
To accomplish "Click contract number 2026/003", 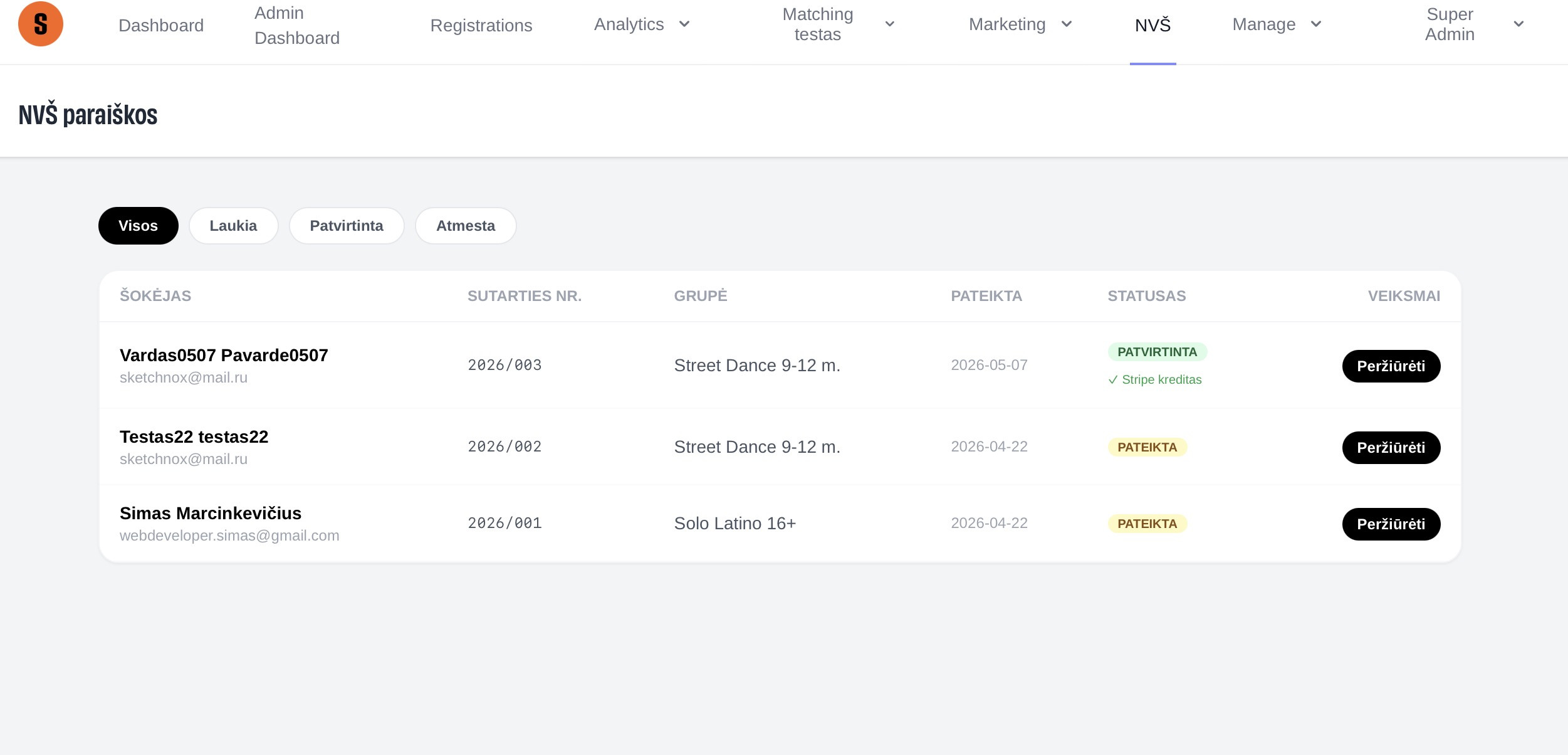I will (x=504, y=365).
